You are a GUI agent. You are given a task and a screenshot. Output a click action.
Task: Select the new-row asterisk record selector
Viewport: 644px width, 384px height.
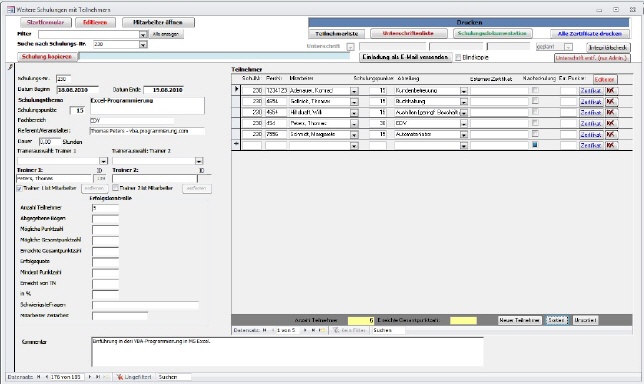[236, 145]
